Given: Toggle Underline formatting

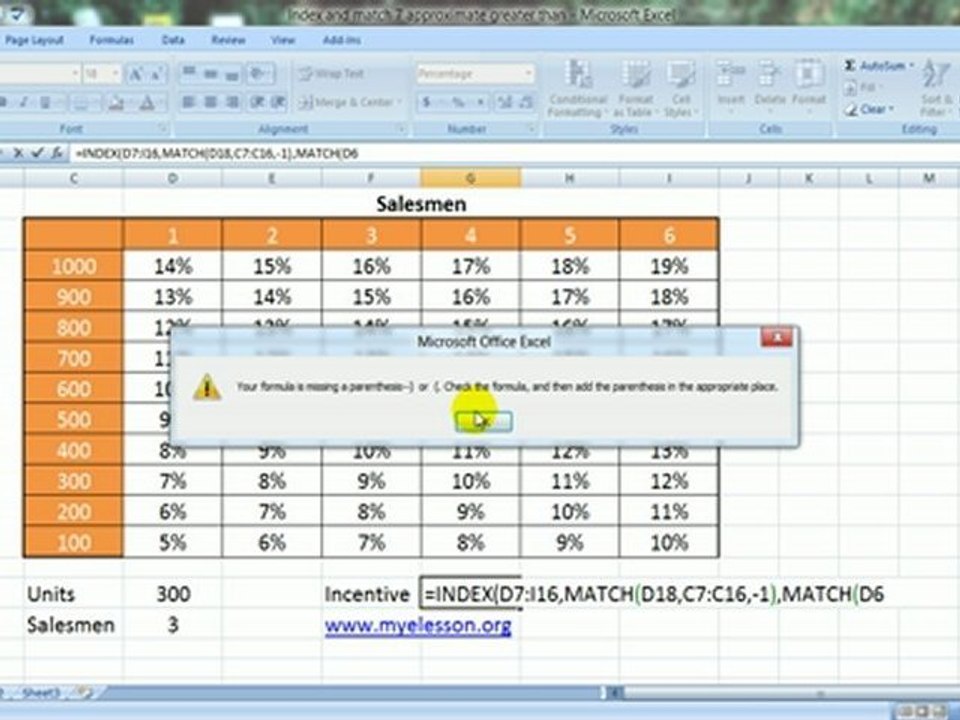Looking at the screenshot, I should [45, 102].
